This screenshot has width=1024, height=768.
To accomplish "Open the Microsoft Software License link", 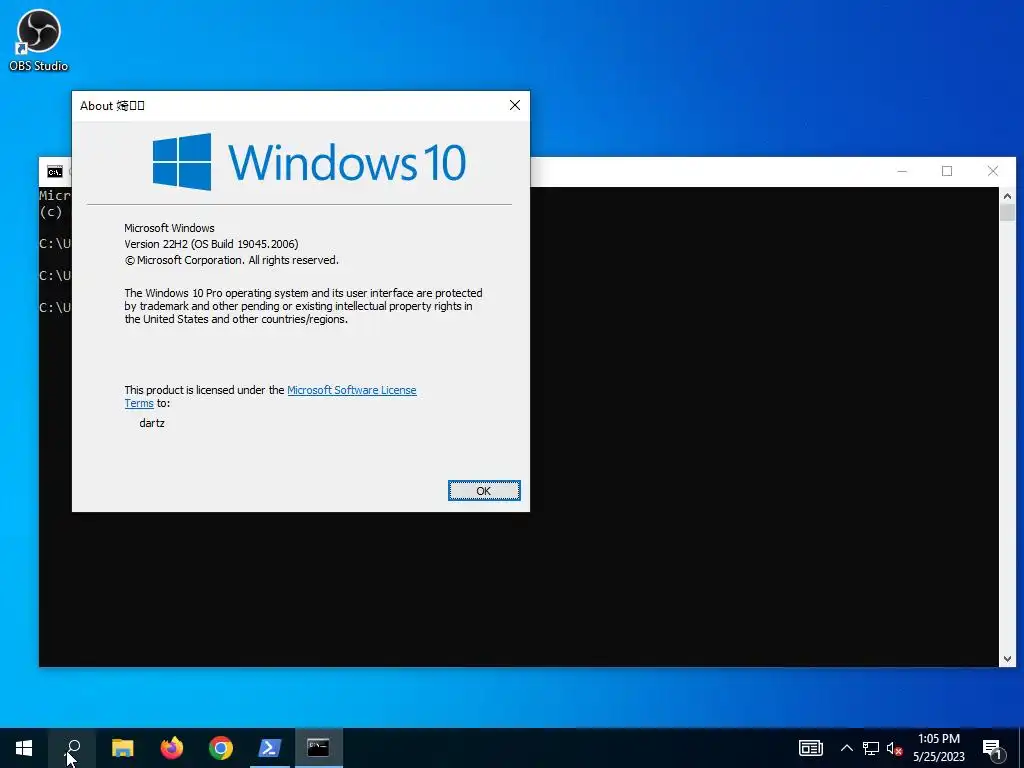I will [x=351, y=390].
